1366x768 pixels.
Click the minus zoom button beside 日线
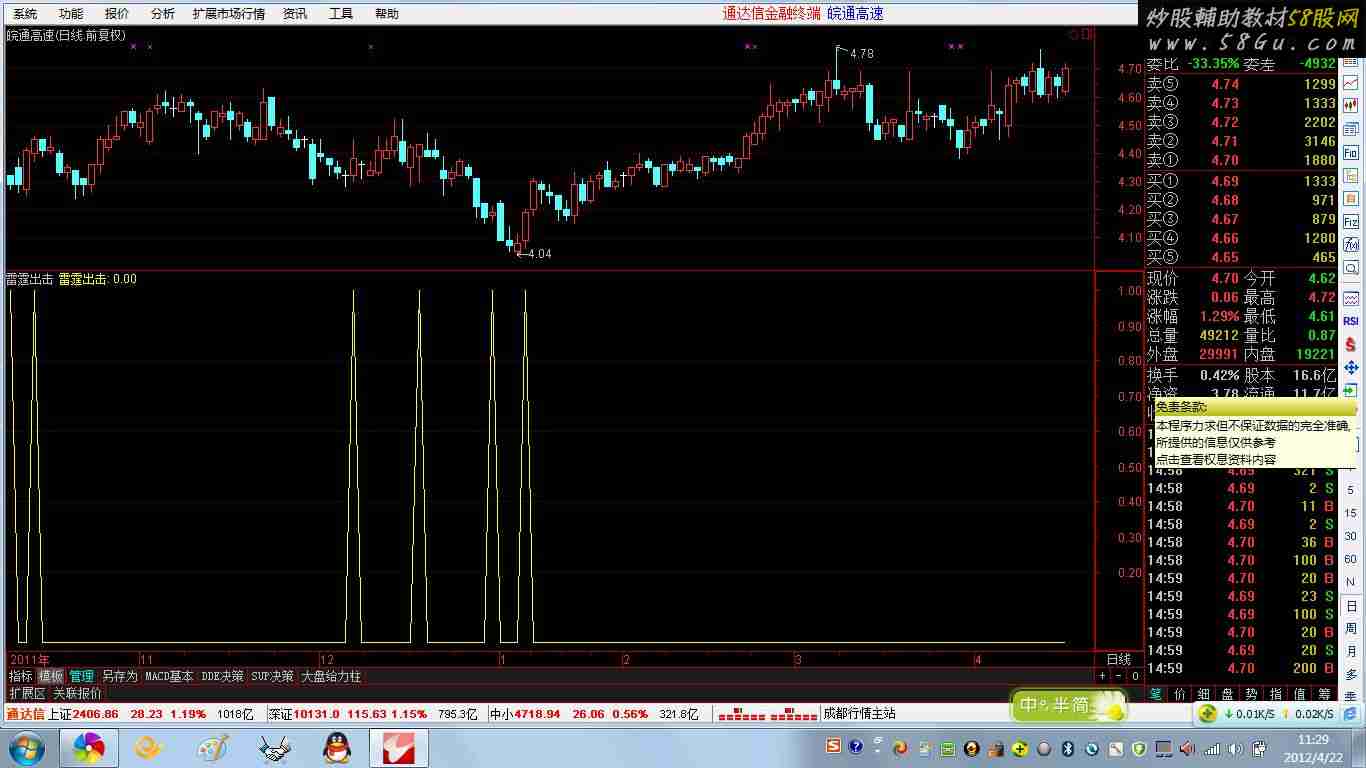(1119, 676)
